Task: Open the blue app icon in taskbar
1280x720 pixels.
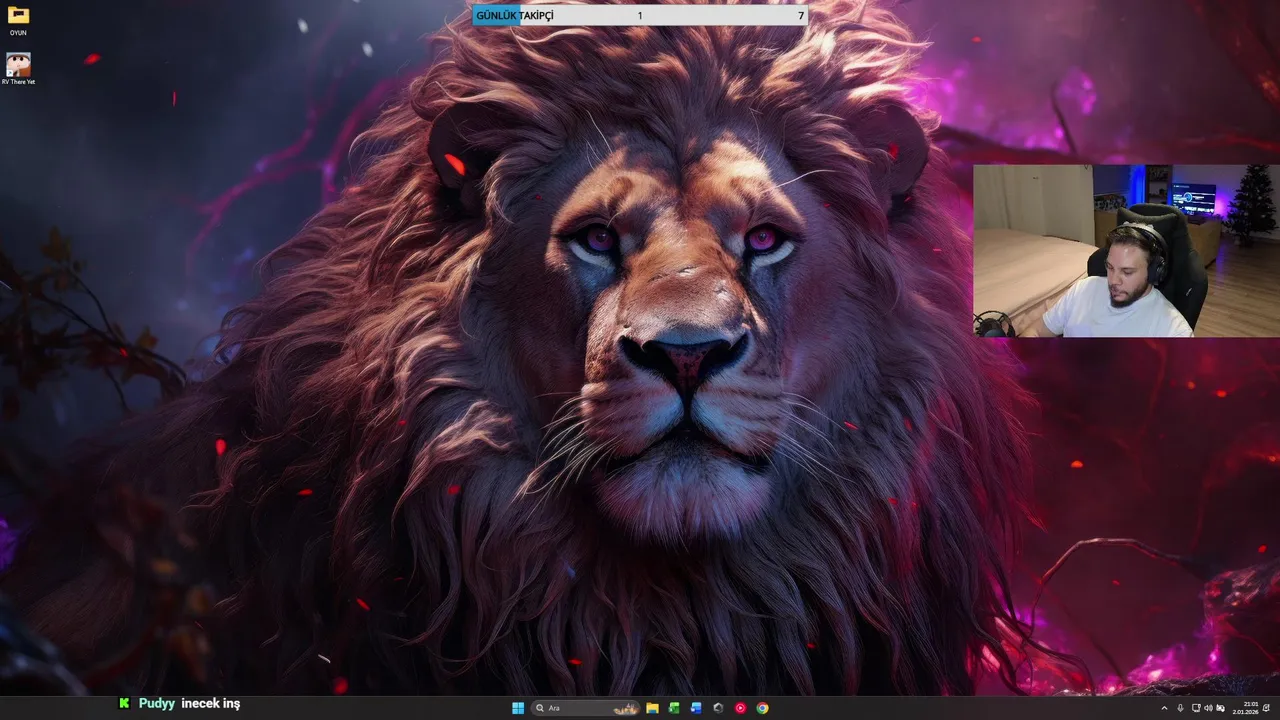Action: click(696, 708)
